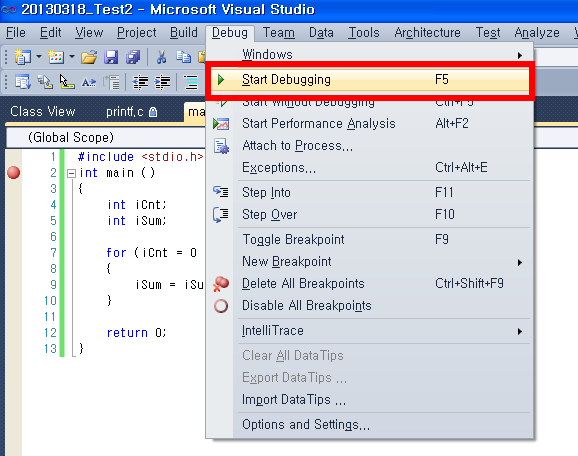
Task: Click the Display Object Member List icon
Action: point(22,82)
